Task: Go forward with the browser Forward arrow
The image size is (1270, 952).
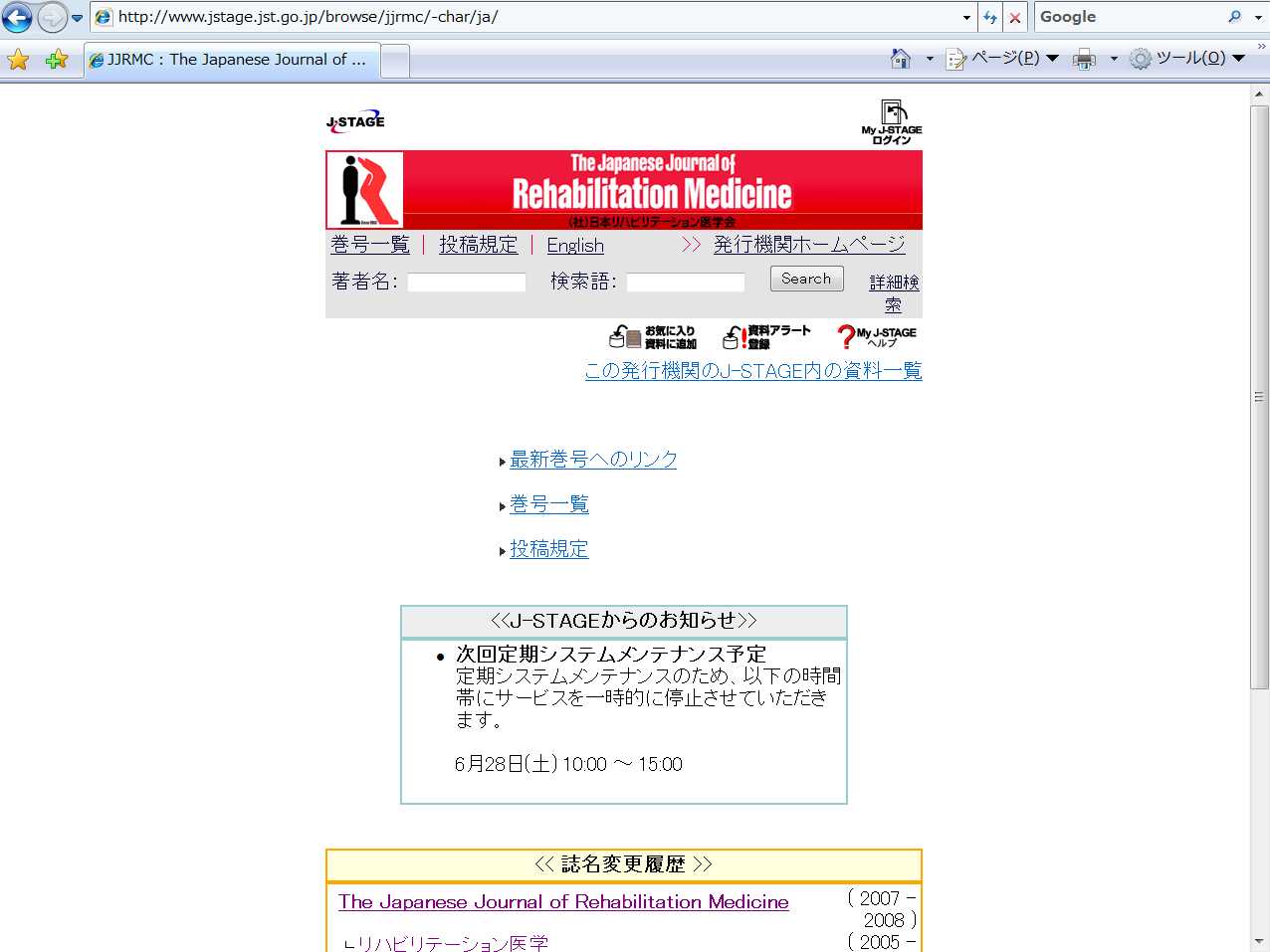Action: click(x=52, y=17)
